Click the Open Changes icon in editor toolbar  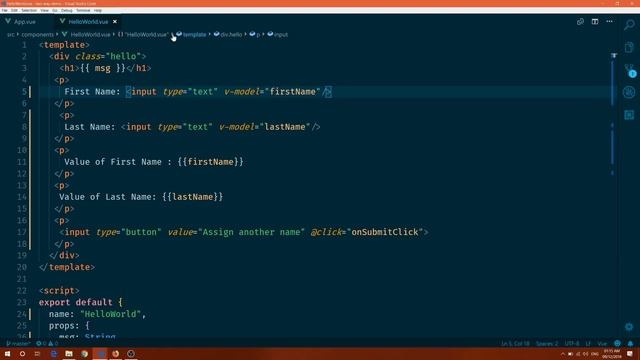coord(580,22)
